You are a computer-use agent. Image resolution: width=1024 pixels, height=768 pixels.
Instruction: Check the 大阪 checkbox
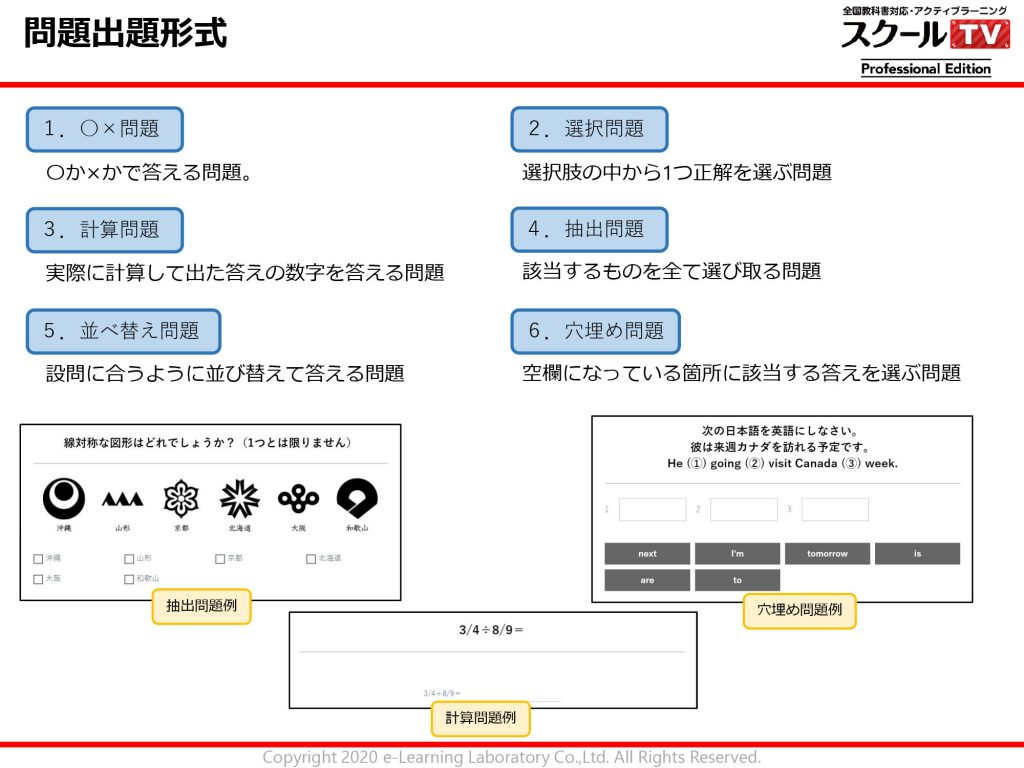pos(38,579)
